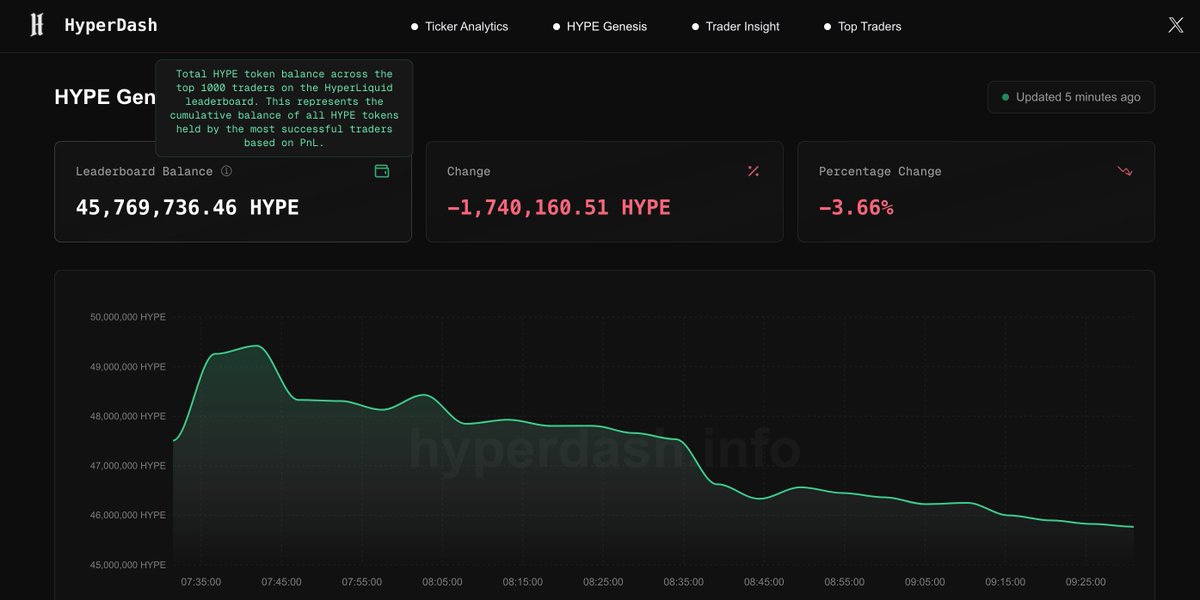Click the bullet icon before Top Traders
Screen dimensions: 1200x600
coord(826,26)
